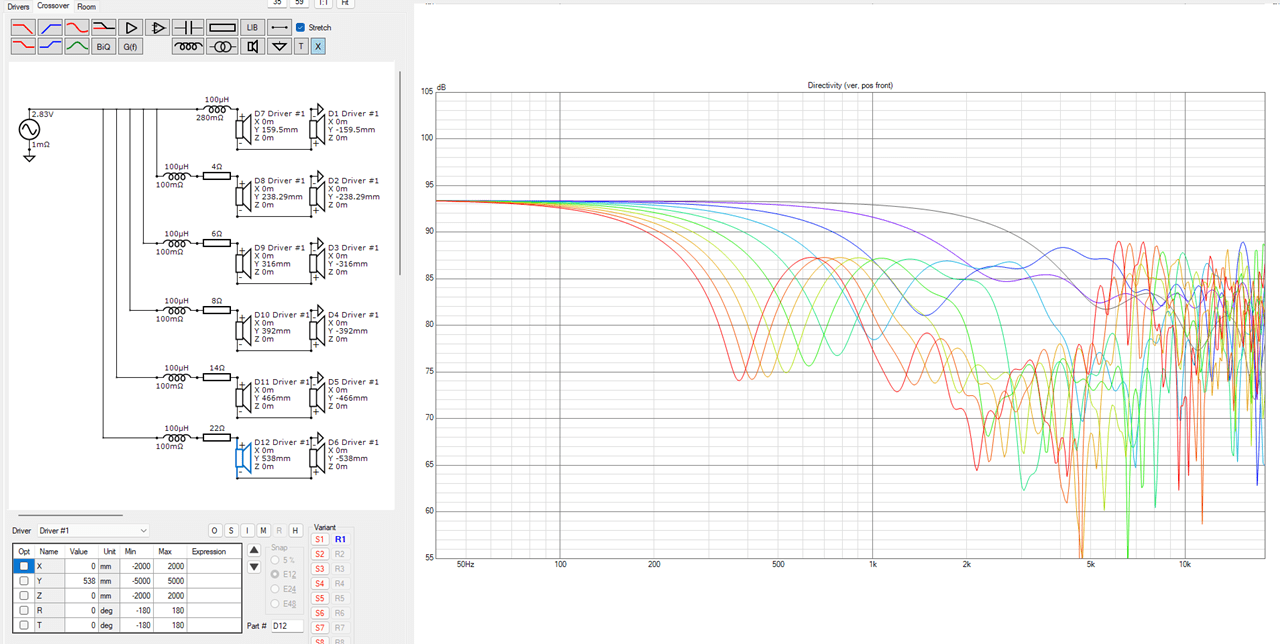
Task: Check the Opt box for X row
Action: coord(24,566)
